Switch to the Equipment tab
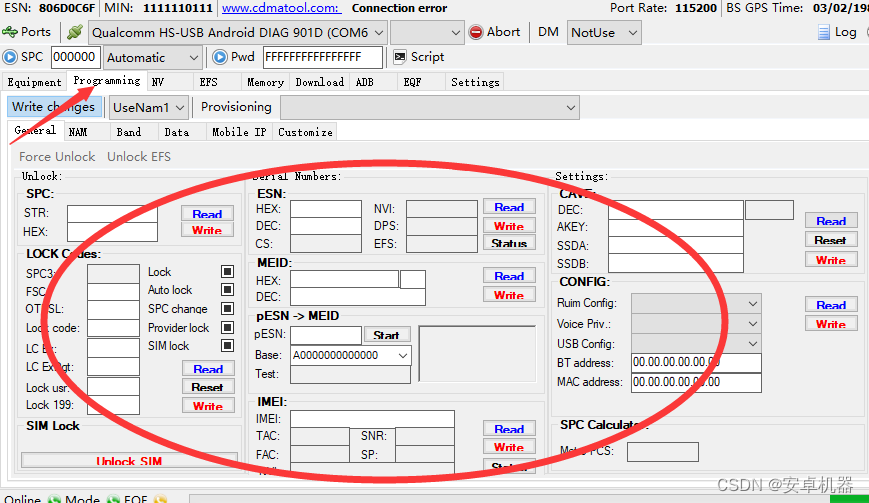The width and height of the screenshot is (869, 503). click(x=34, y=82)
